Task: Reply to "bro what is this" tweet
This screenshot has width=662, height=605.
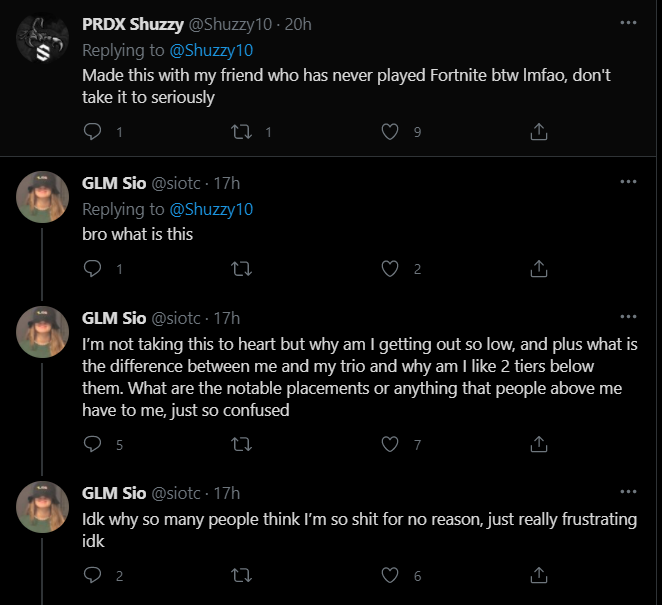Action: pyautogui.click(x=92, y=268)
